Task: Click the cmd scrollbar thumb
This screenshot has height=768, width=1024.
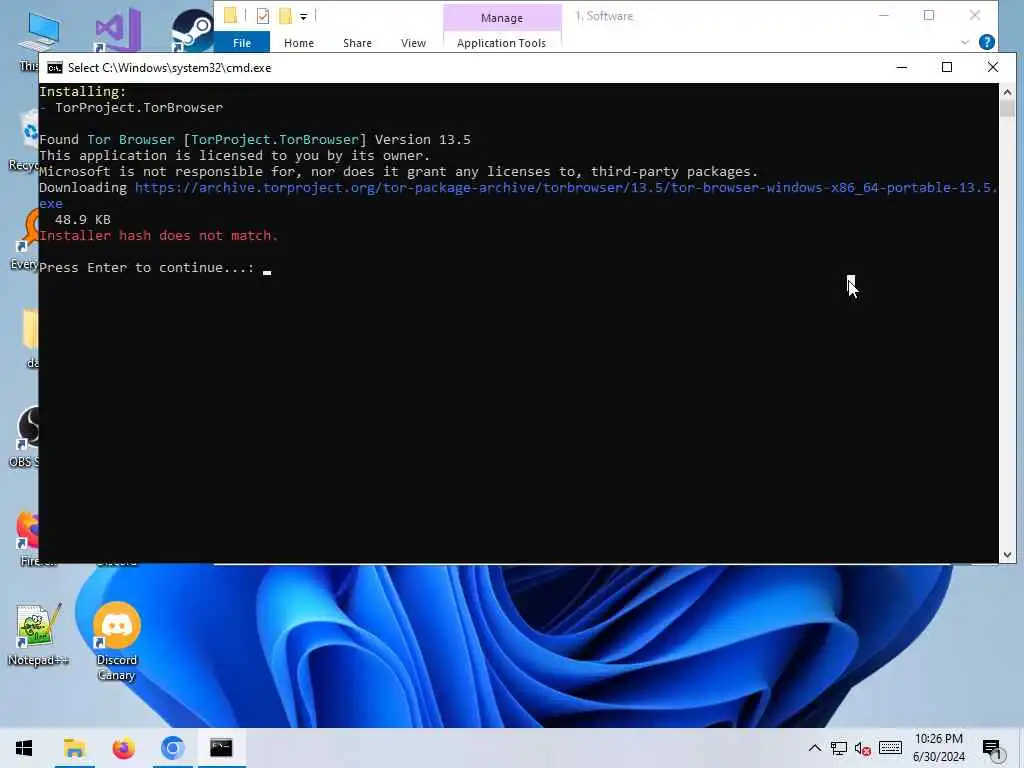Action: pyautogui.click(x=1006, y=108)
